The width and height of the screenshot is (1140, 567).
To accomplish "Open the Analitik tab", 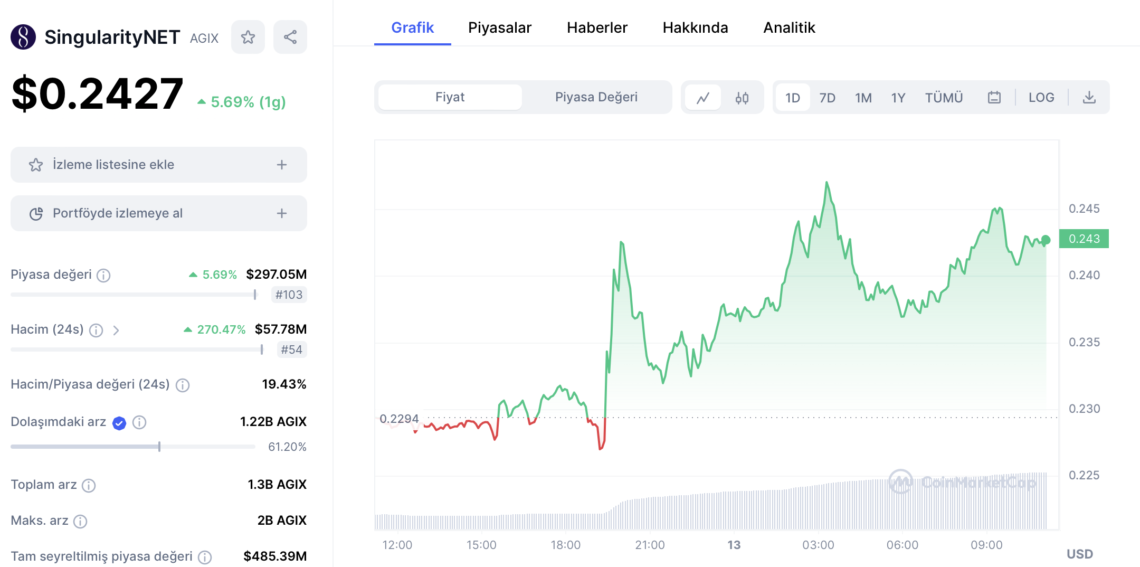I will pos(789,28).
